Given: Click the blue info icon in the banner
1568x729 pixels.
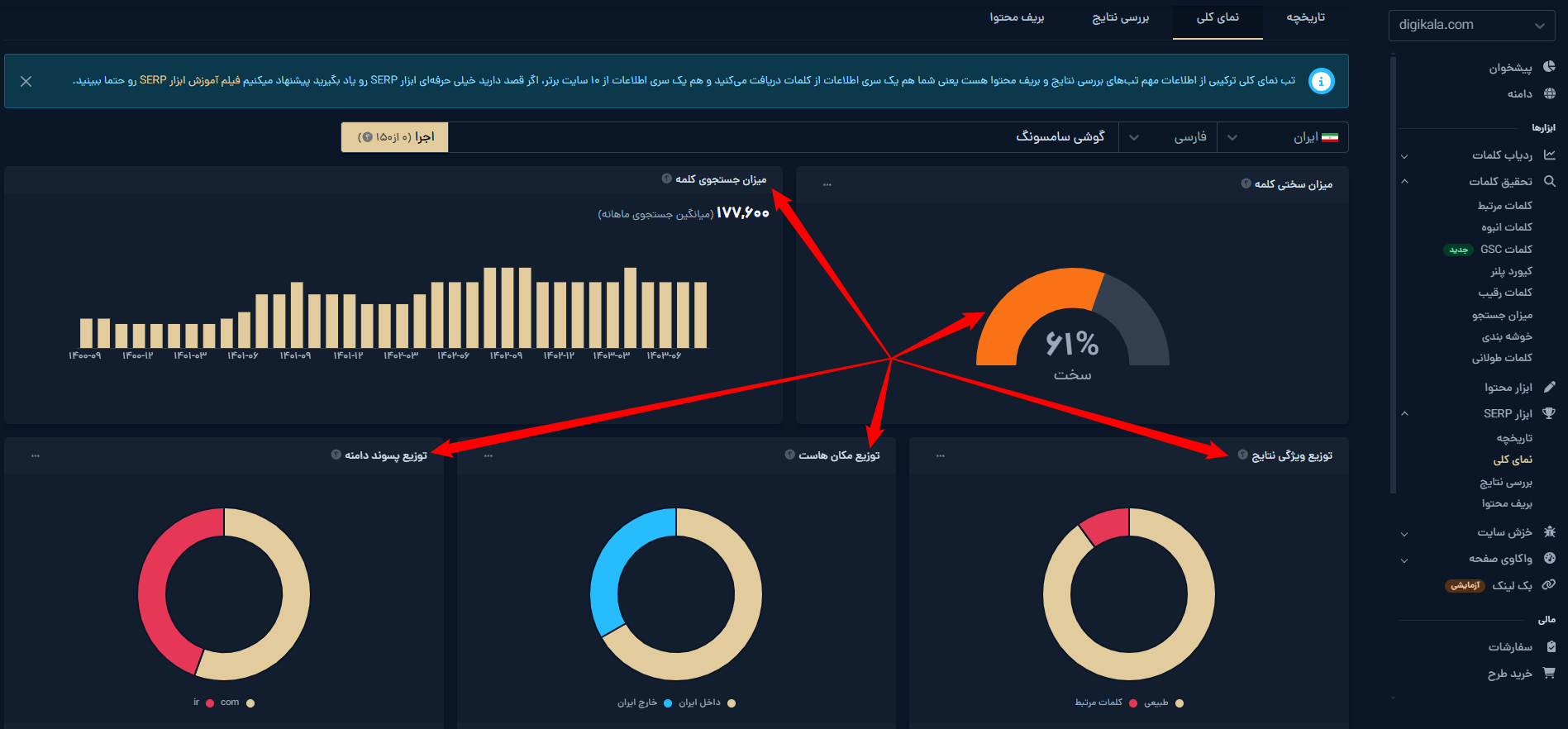Looking at the screenshot, I should [x=1321, y=81].
